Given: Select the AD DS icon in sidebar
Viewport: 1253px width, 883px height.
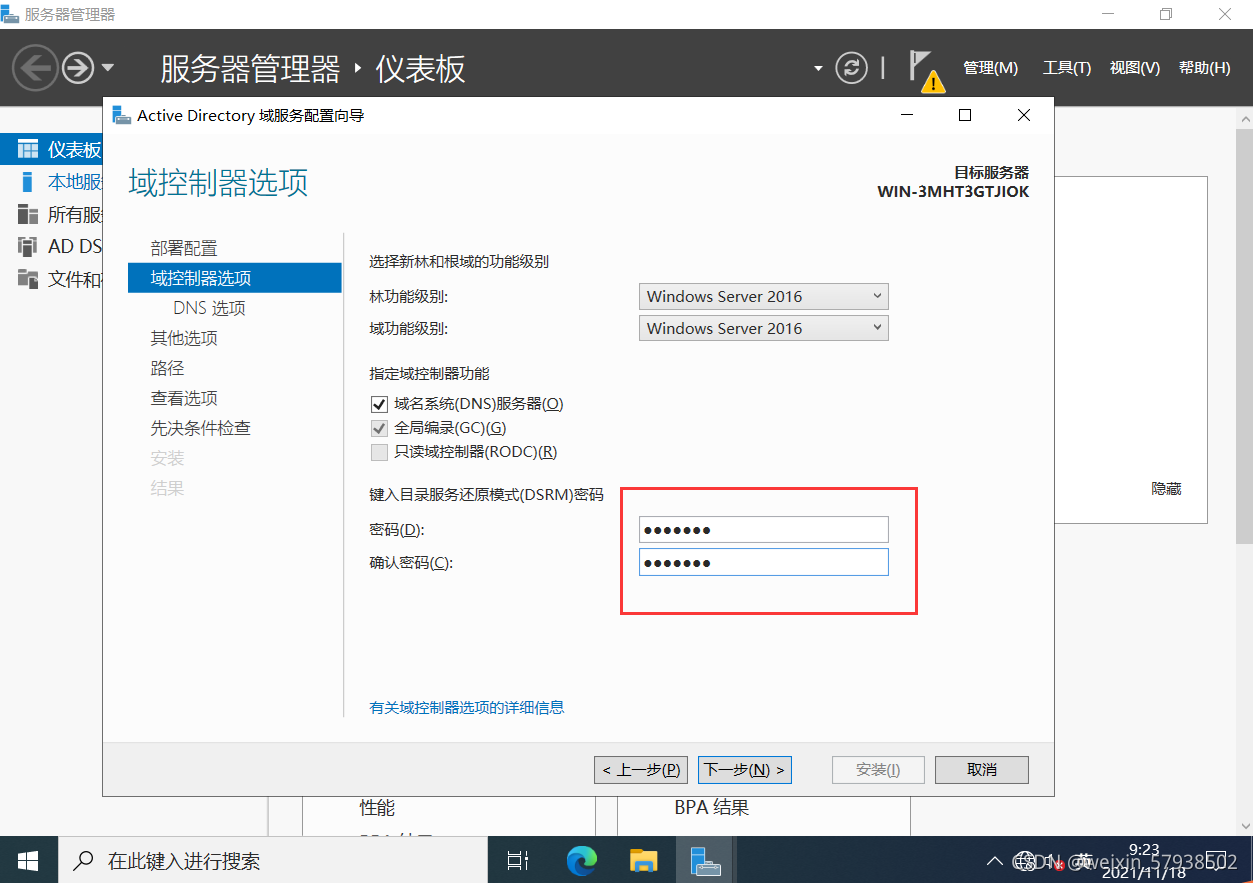Looking at the screenshot, I should (28, 246).
